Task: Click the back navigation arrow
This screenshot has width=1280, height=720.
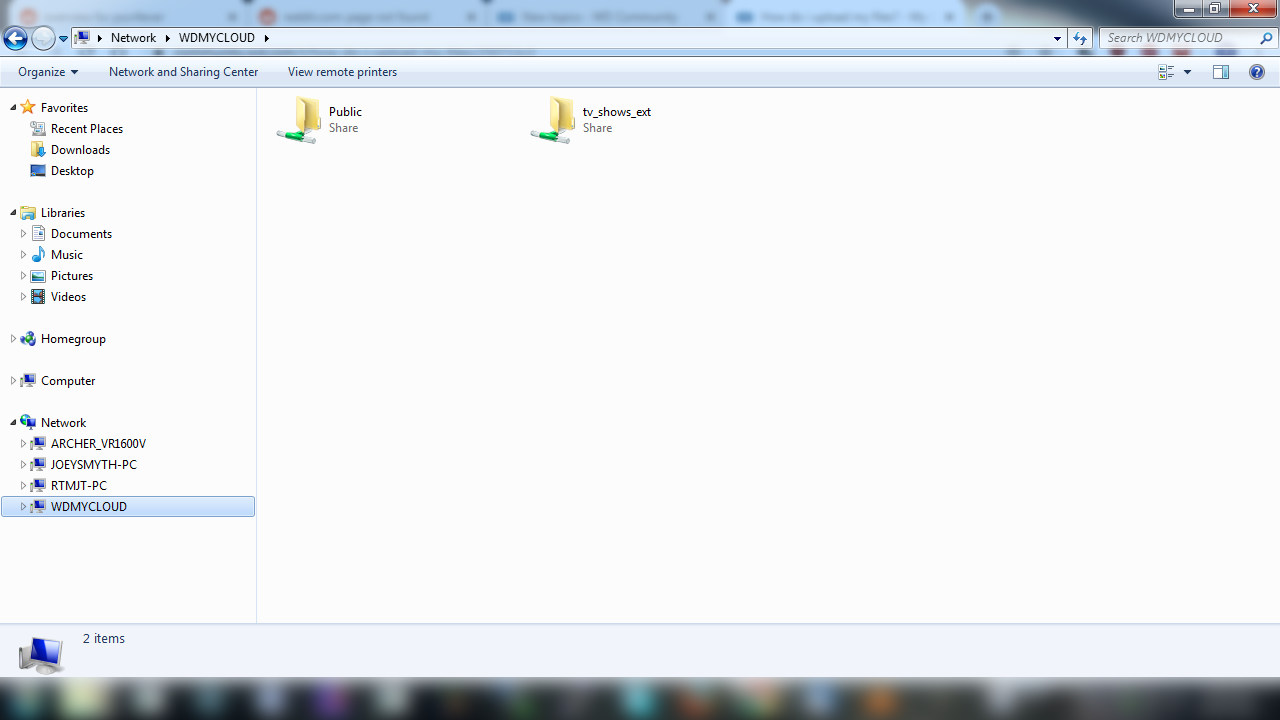Action: (15, 37)
